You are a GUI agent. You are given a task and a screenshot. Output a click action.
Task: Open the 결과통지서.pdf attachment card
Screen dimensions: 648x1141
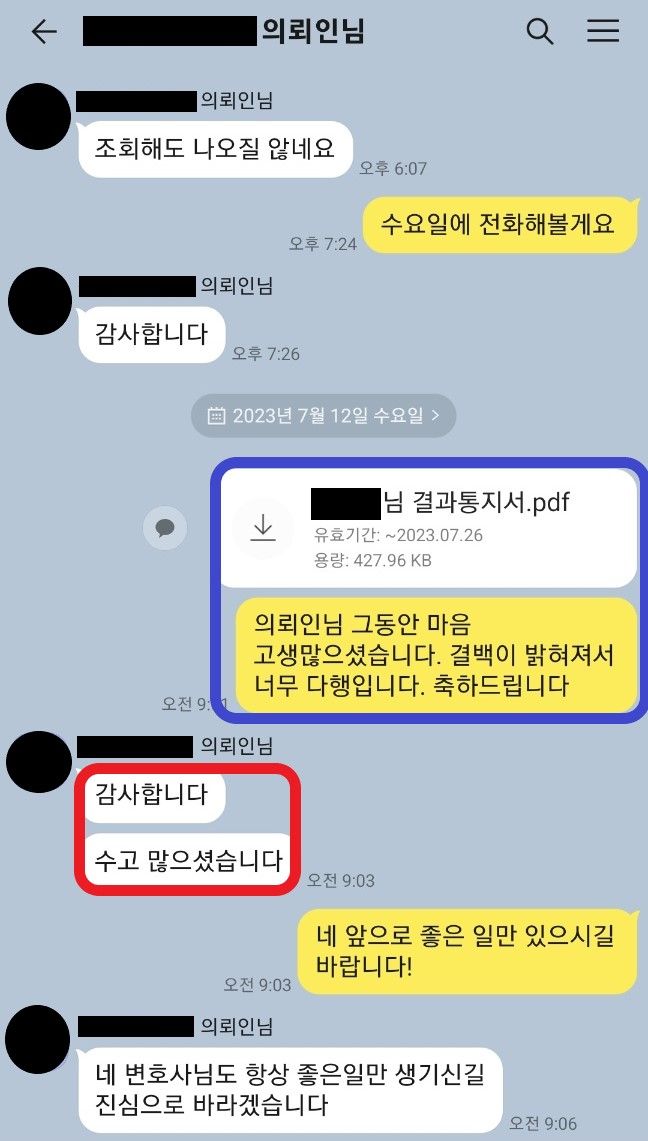(429, 528)
